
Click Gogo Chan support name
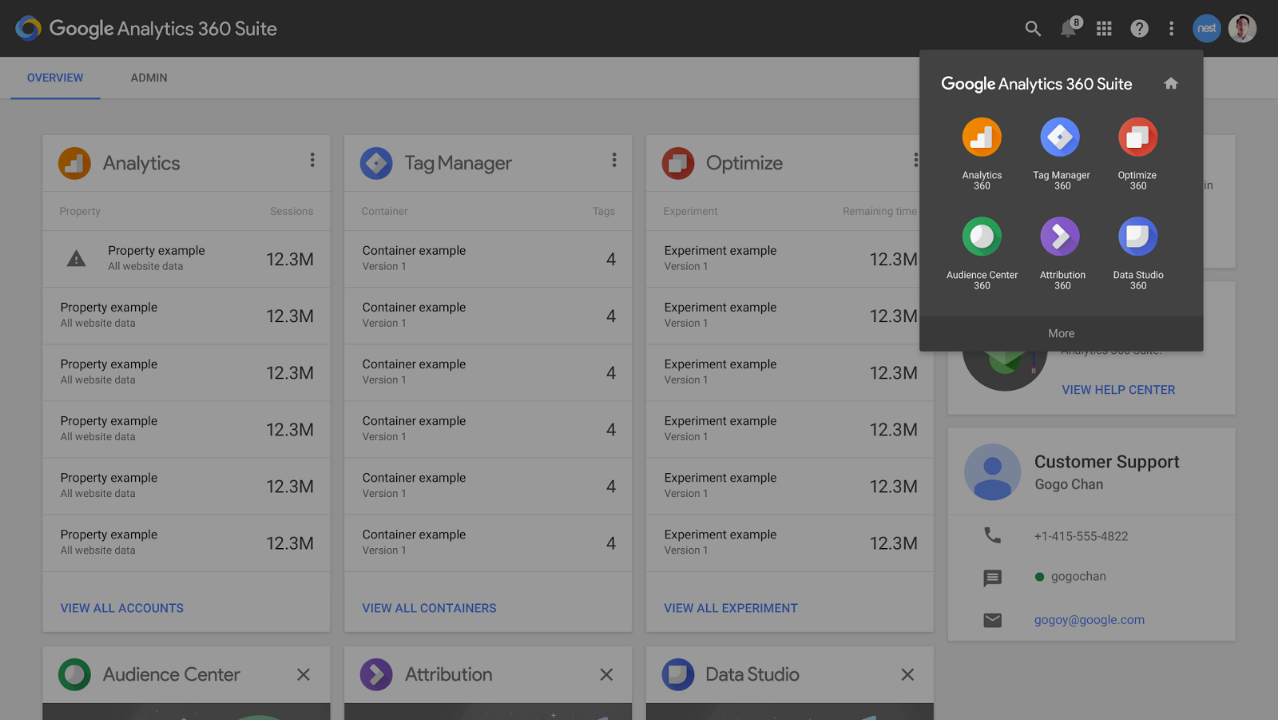1069,484
